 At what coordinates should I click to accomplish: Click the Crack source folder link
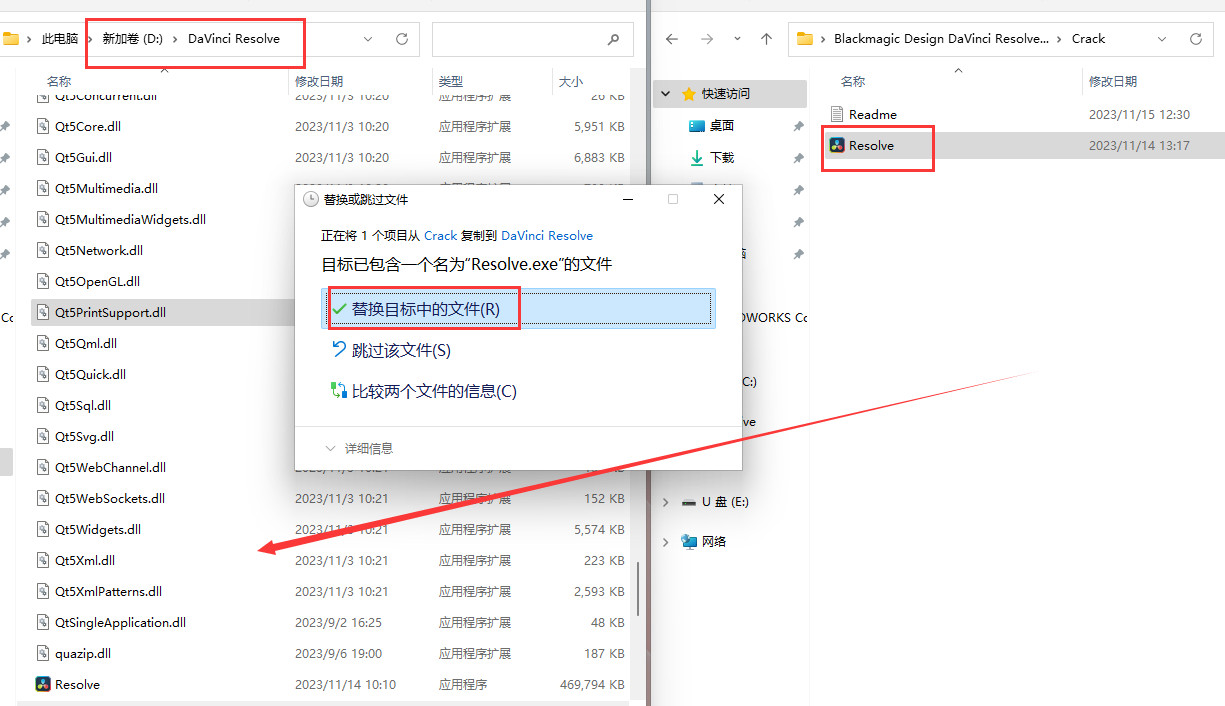[x=440, y=236]
